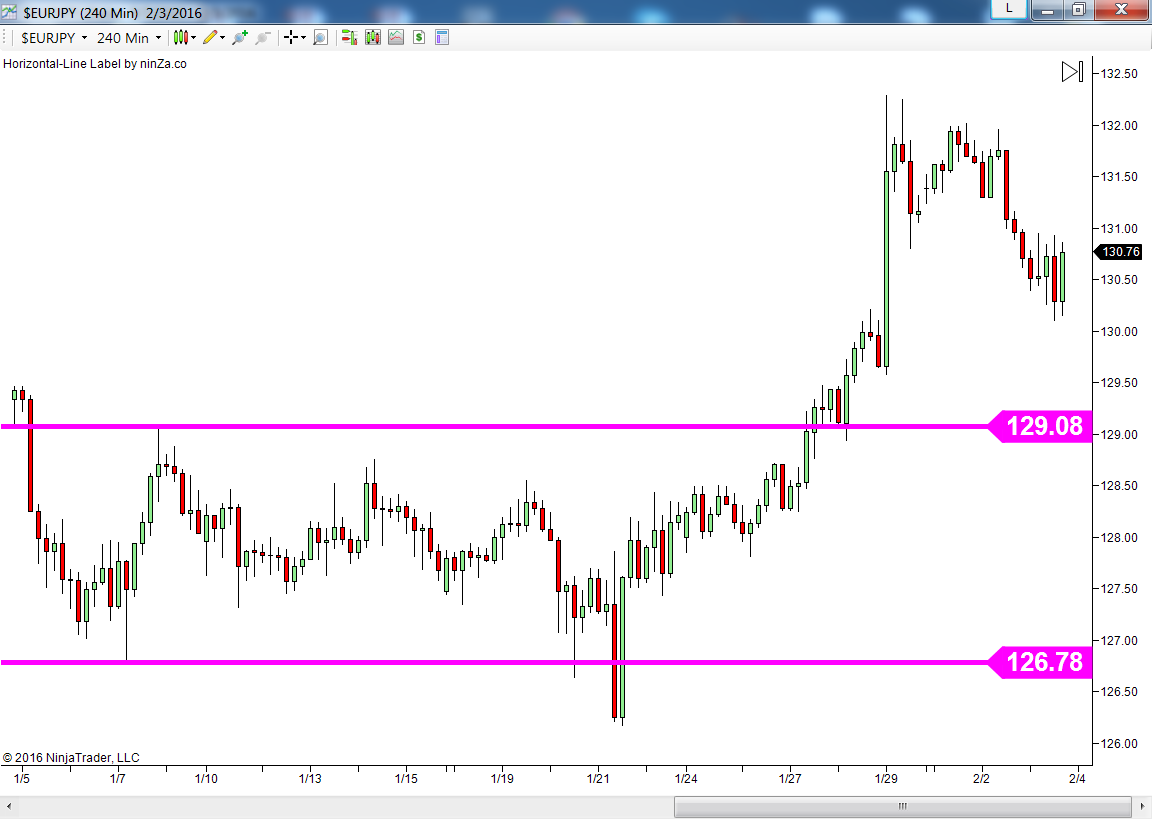Open the $EURJPY instrument dropdown
The height and width of the screenshot is (819, 1152).
[x=54, y=37]
